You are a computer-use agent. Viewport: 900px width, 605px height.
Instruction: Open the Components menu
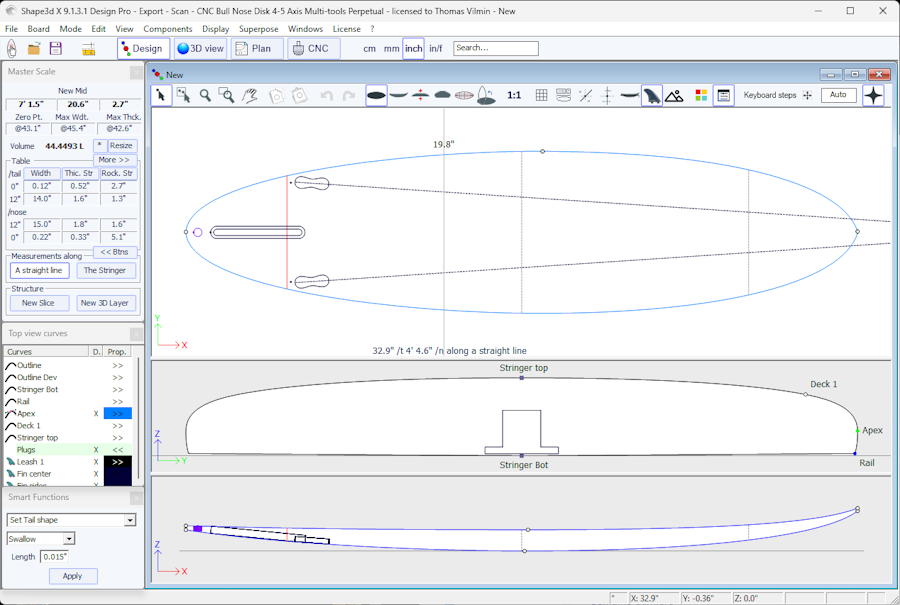pyautogui.click(x=167, y=29)
